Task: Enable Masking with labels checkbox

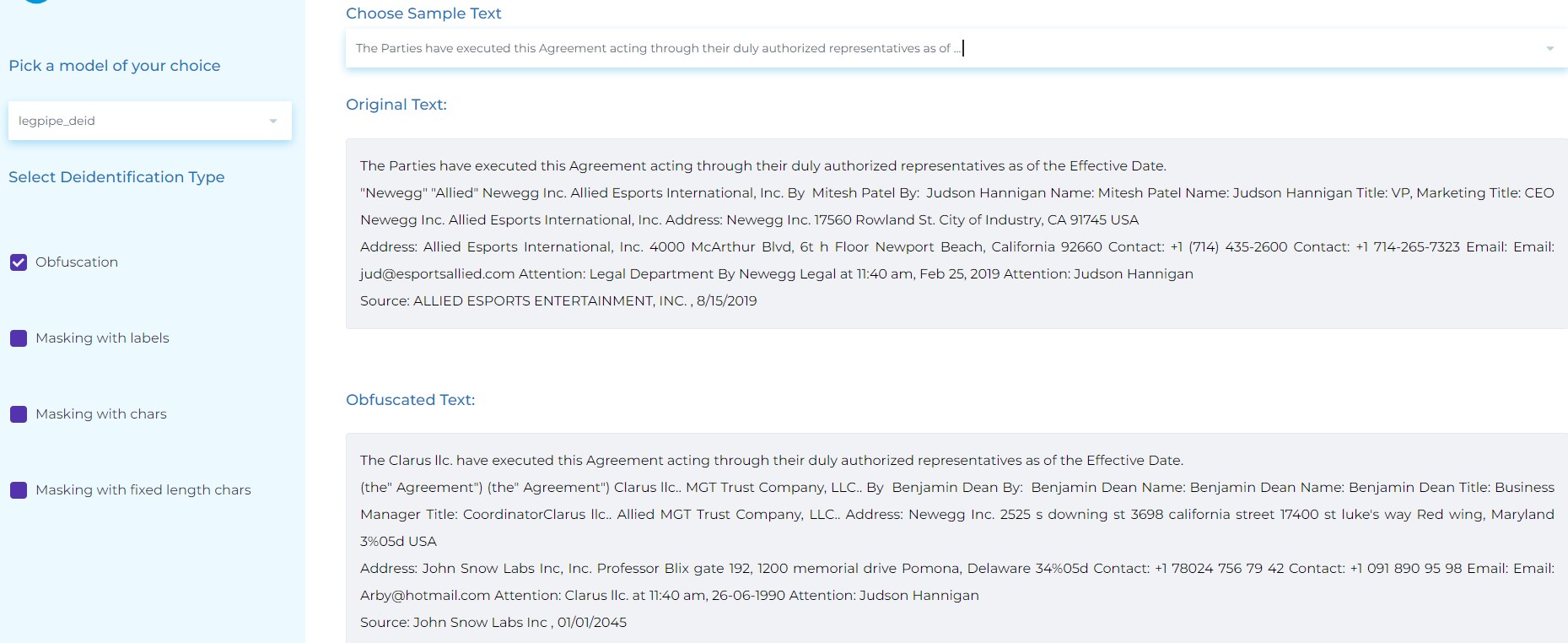Action: (x=19, y=338)
